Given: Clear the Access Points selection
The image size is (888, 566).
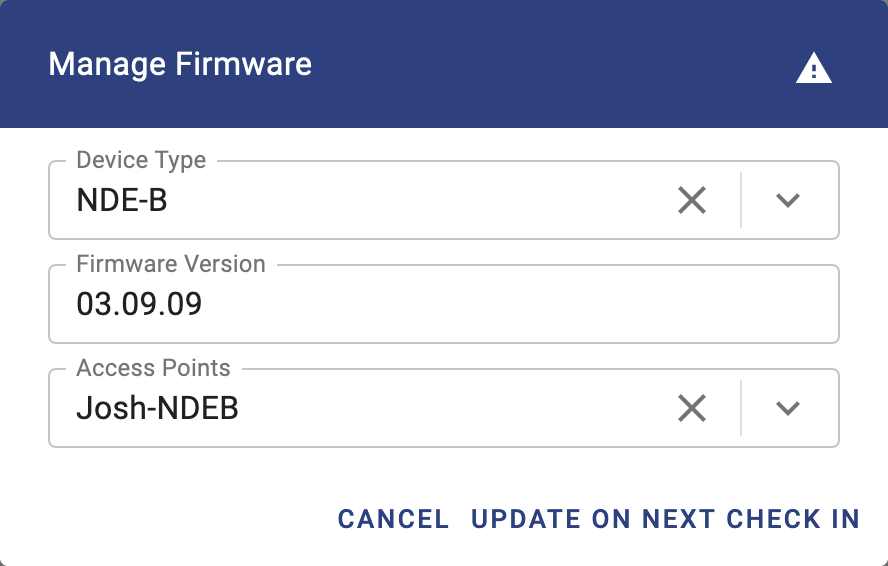Looking at the screenshot, I should [692, 408].
